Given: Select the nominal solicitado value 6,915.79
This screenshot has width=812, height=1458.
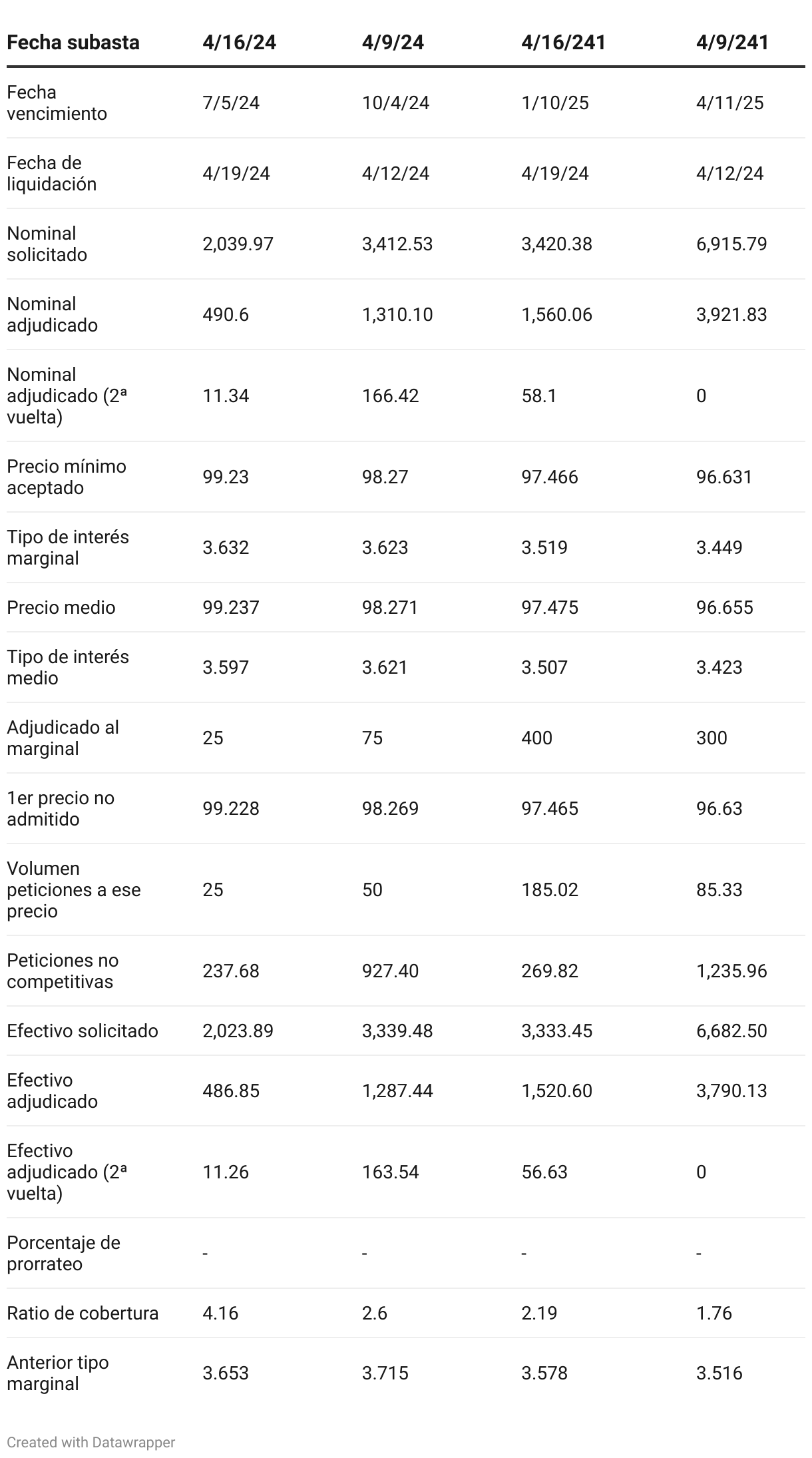Looking at the screenshot, I should tap(731, 244).
